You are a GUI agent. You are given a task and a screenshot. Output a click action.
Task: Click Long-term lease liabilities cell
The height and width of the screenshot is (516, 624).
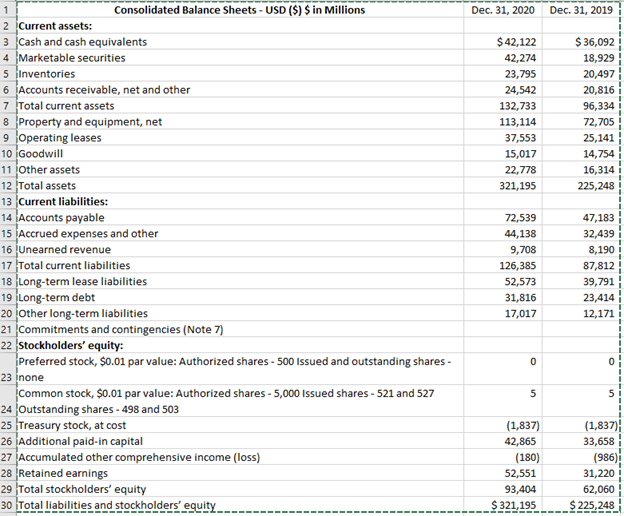click(240, 281)
